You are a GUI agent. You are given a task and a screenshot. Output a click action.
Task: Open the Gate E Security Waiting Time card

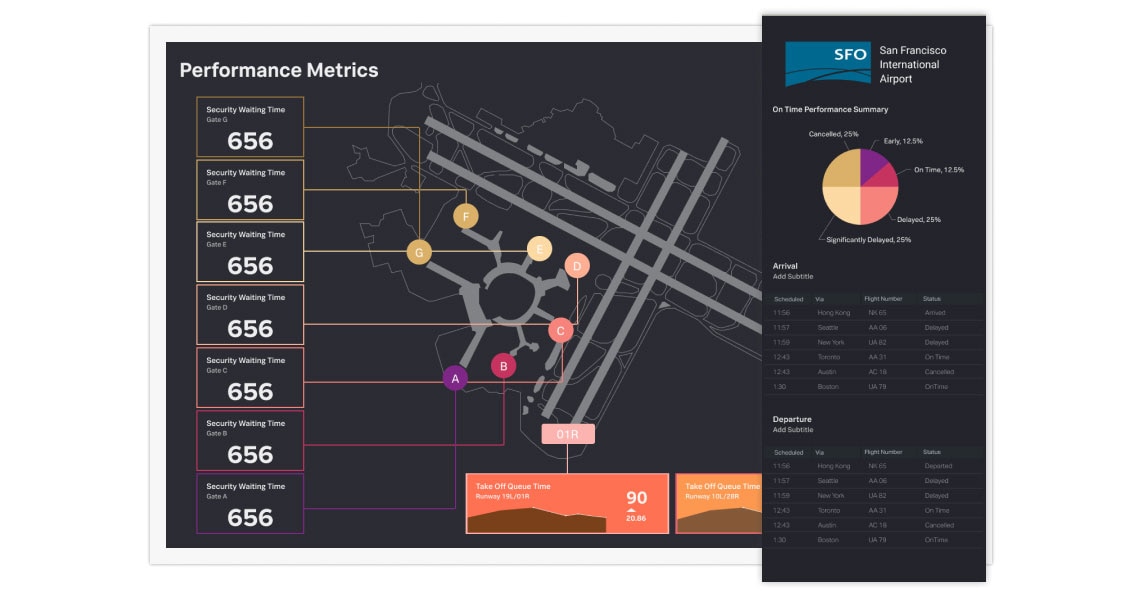tap(250, 252)
